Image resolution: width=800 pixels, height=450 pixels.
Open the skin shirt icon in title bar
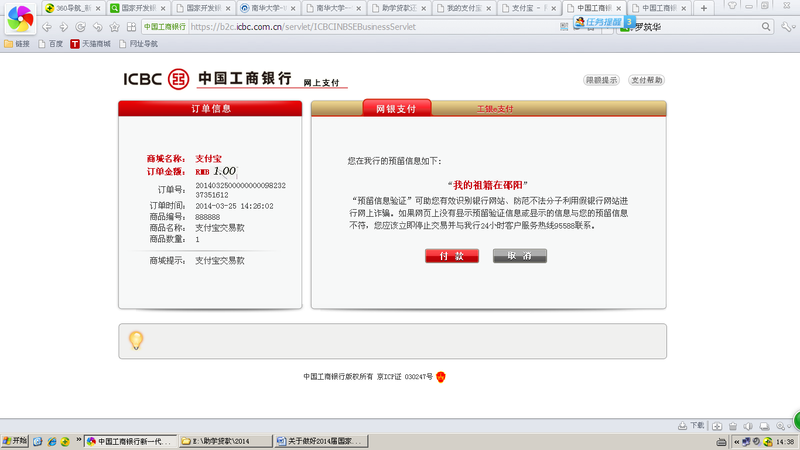(x=732, y=6)
